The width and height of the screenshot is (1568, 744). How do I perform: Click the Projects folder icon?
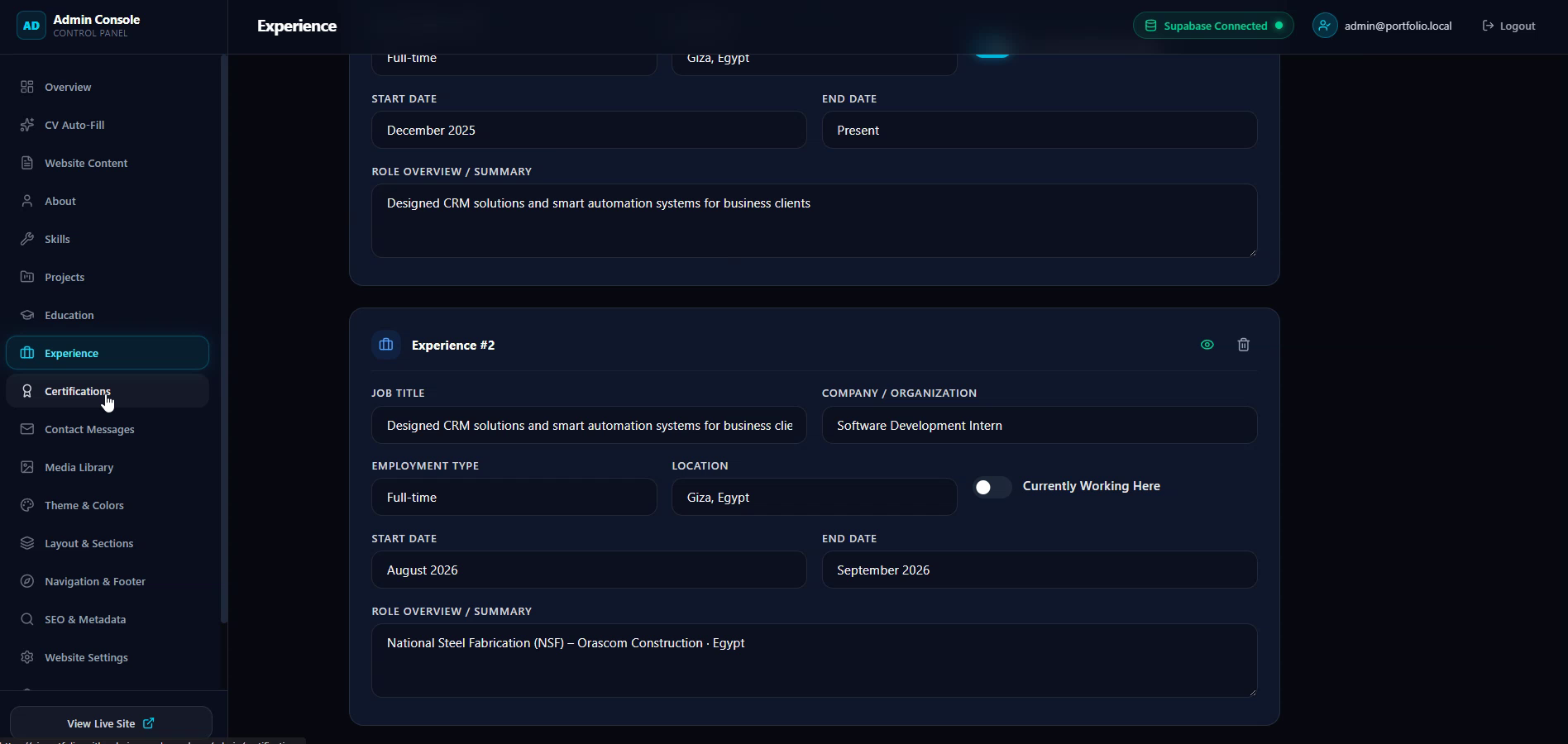(27, 277)
